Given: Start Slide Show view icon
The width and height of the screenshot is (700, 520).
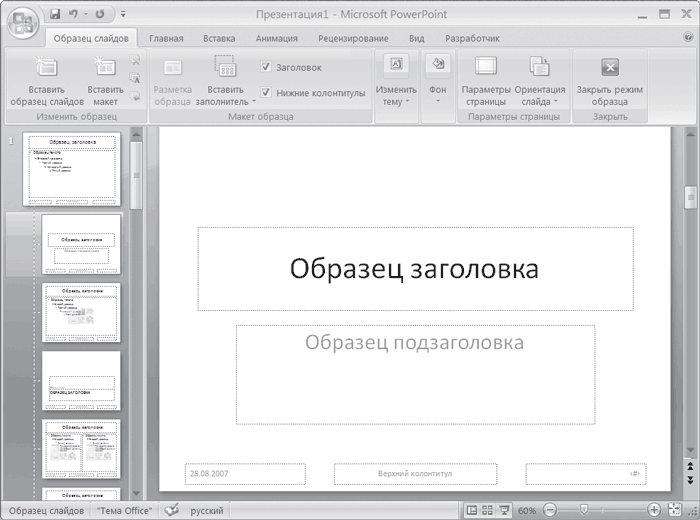Looking at the screenshot, I should pyautogui.click(x=504, y=510).
